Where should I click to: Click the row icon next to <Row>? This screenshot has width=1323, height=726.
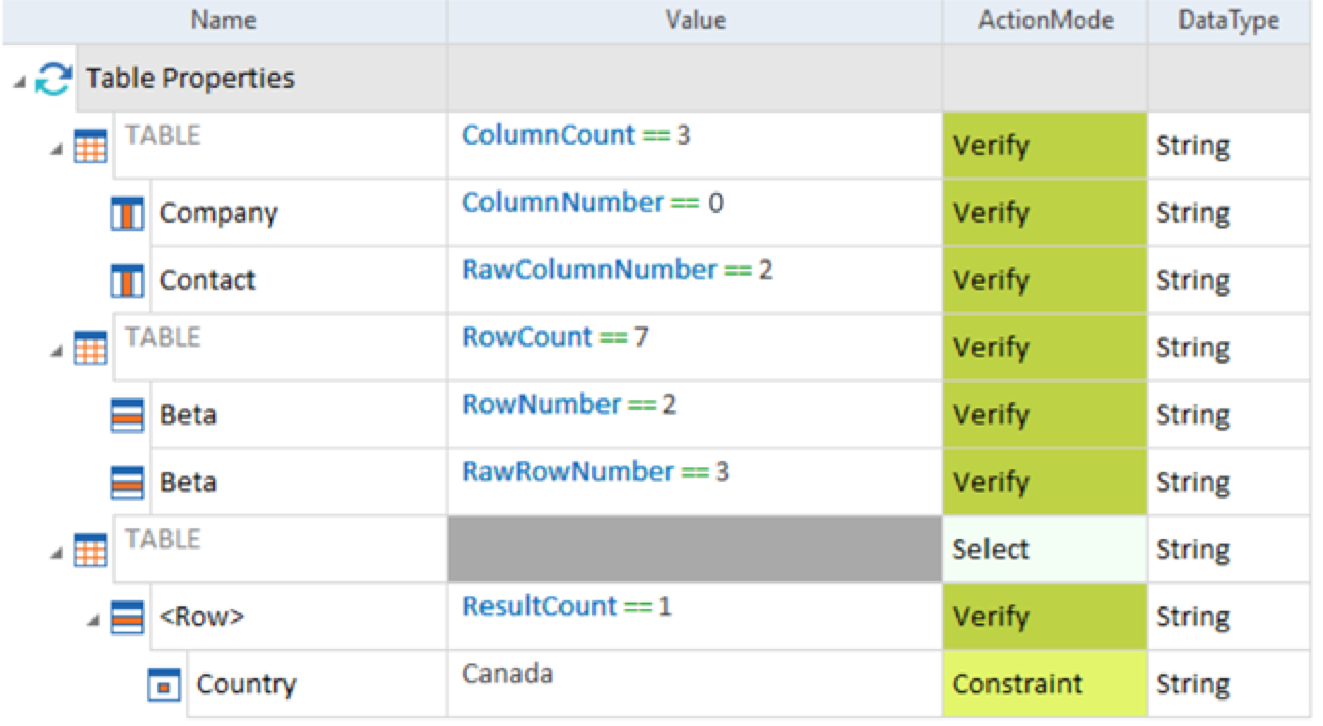pos(127,618)
